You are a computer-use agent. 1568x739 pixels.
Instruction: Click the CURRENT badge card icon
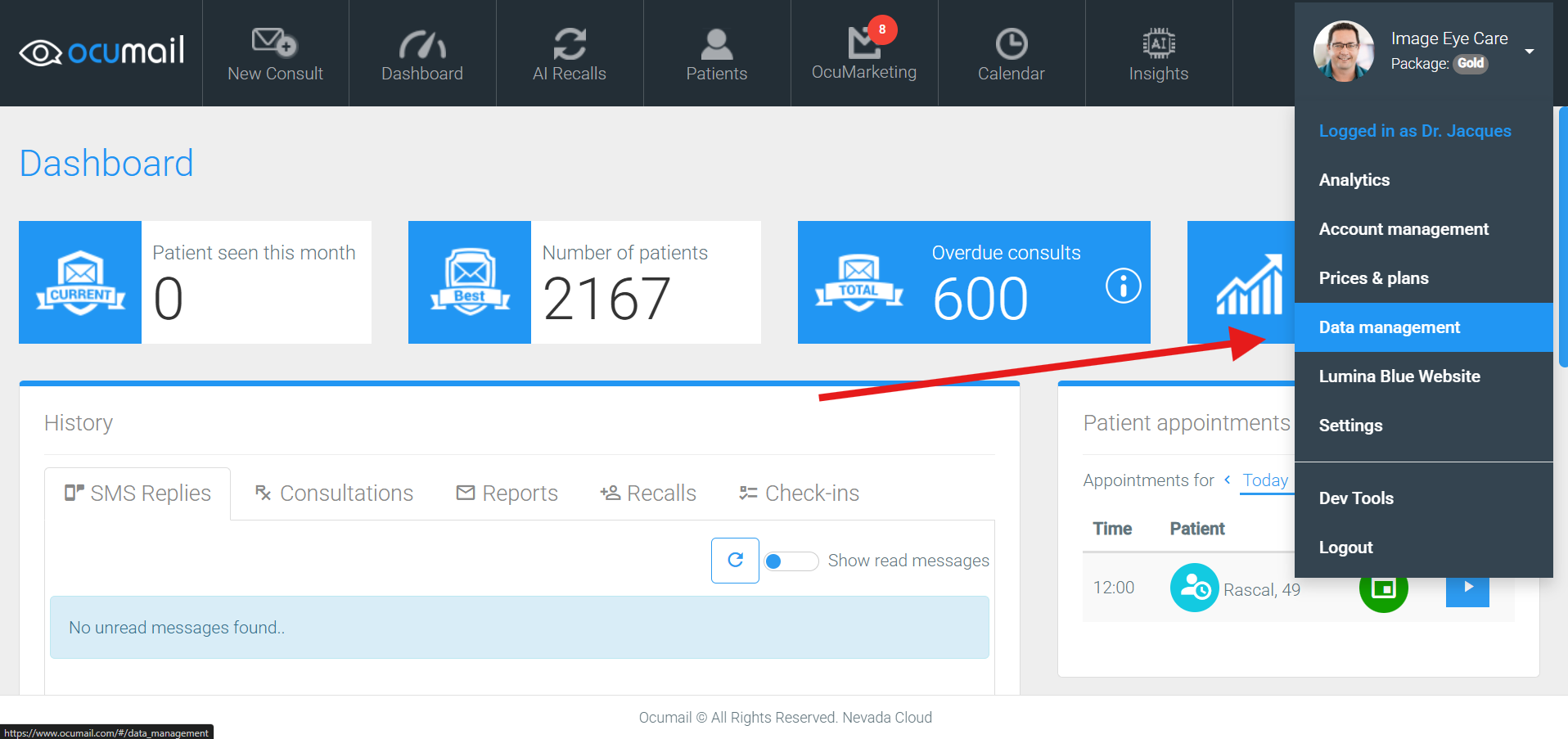click(80, 282)
